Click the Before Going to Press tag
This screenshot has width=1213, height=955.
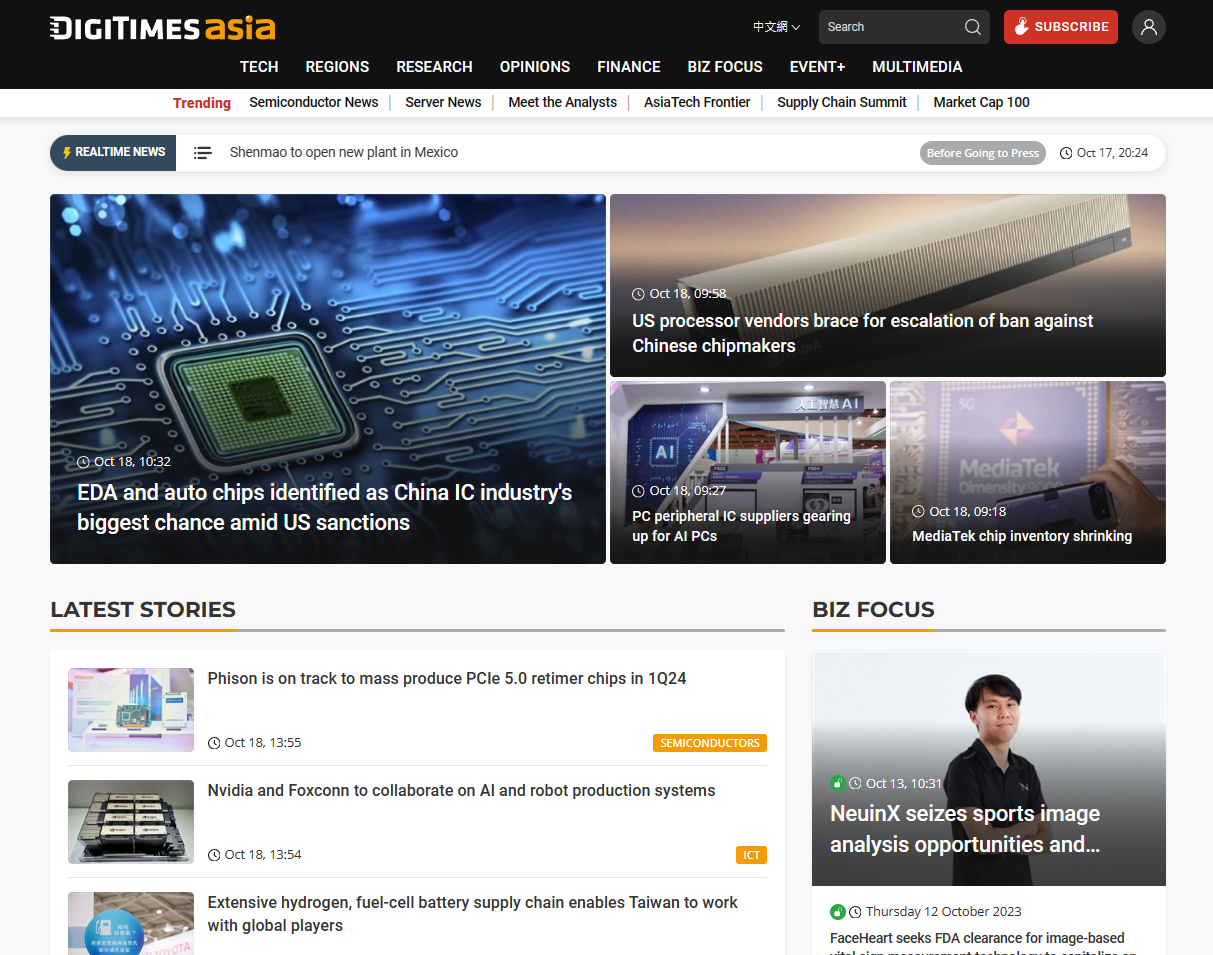coord(983,153)
